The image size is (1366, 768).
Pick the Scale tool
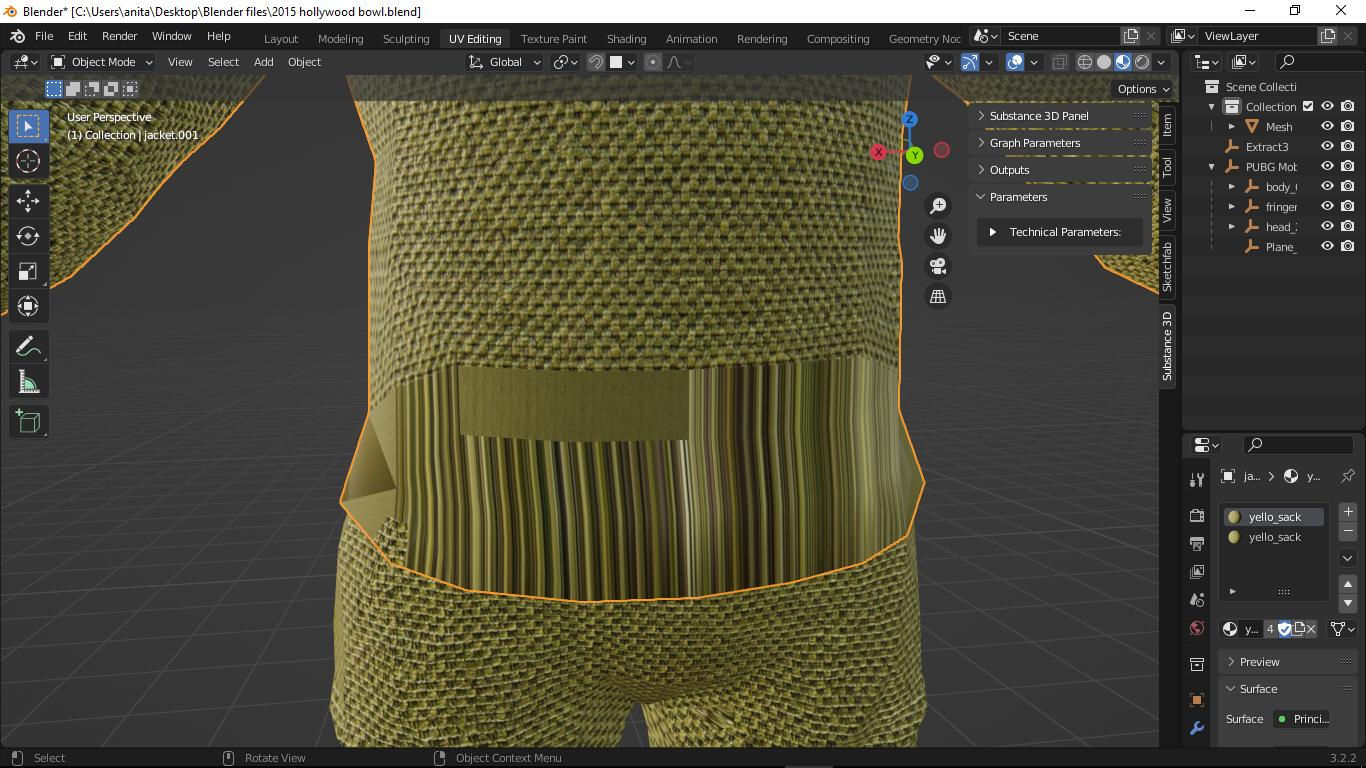[28, 271]
